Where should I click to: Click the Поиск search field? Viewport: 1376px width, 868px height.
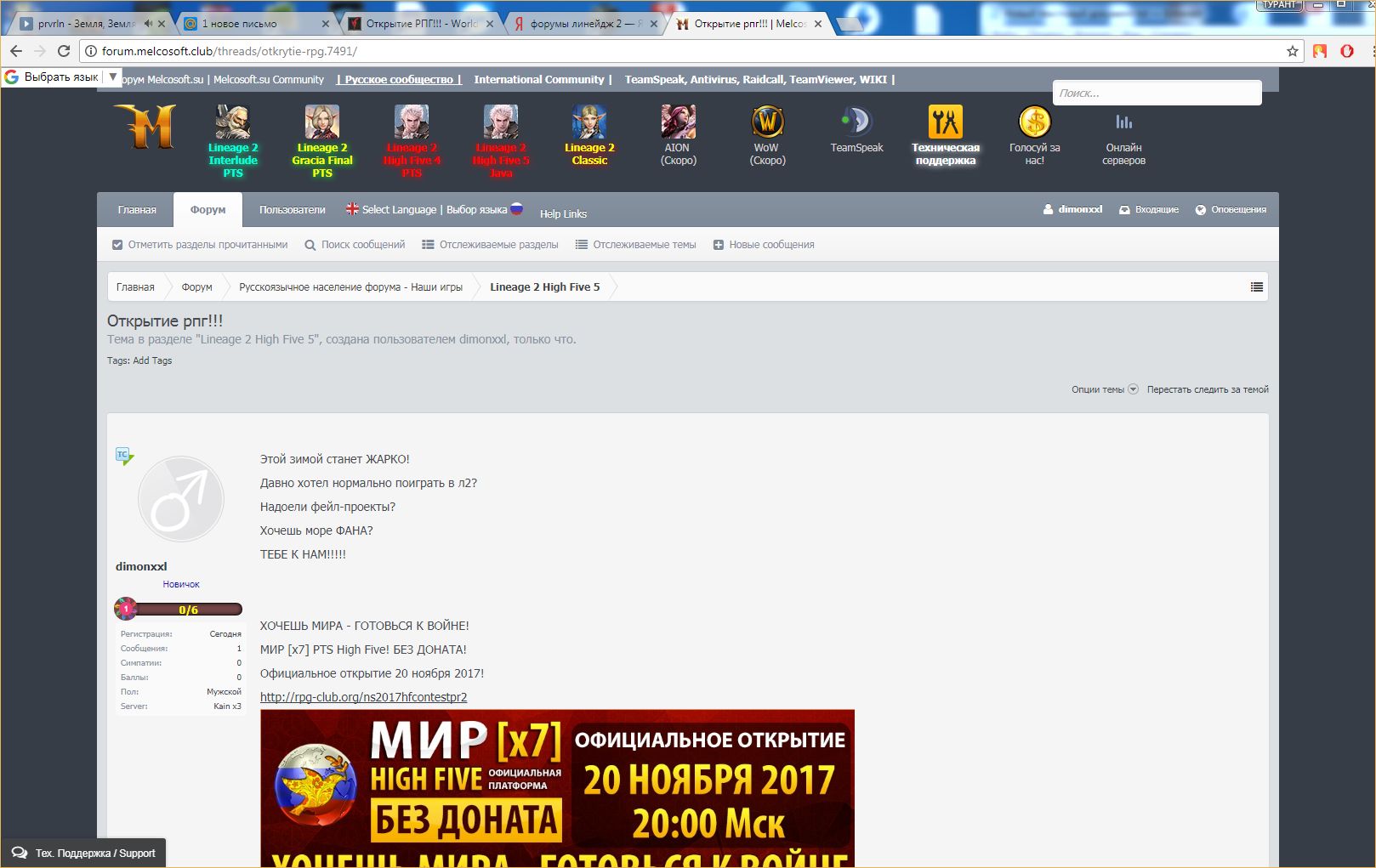[x=1157, y=93]
